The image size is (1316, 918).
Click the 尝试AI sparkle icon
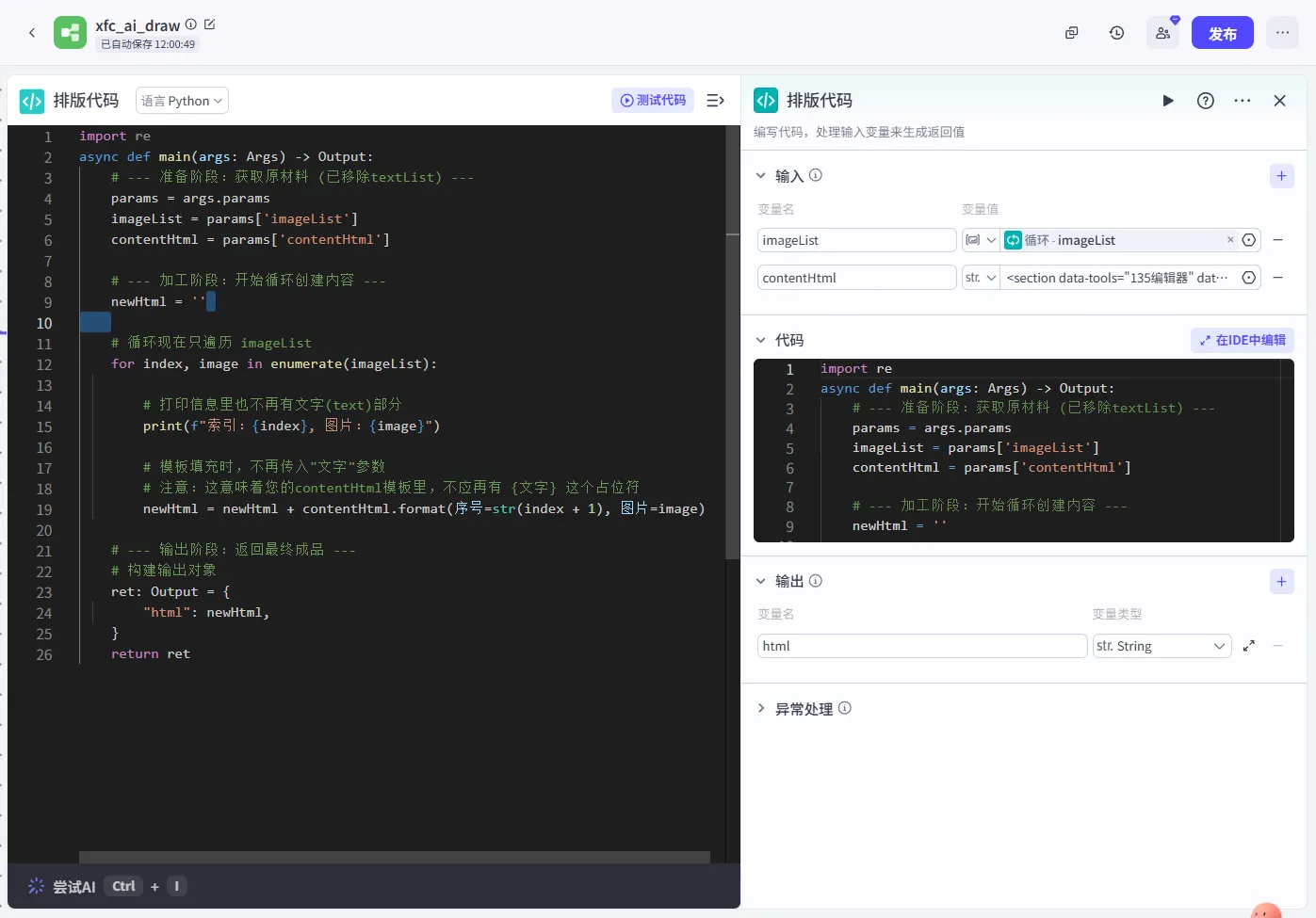(36, 886)
